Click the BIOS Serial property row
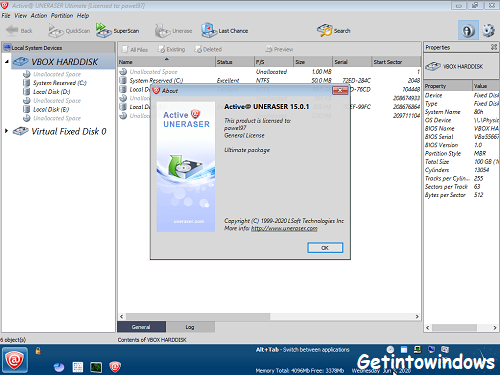 [x=462, y=137]
